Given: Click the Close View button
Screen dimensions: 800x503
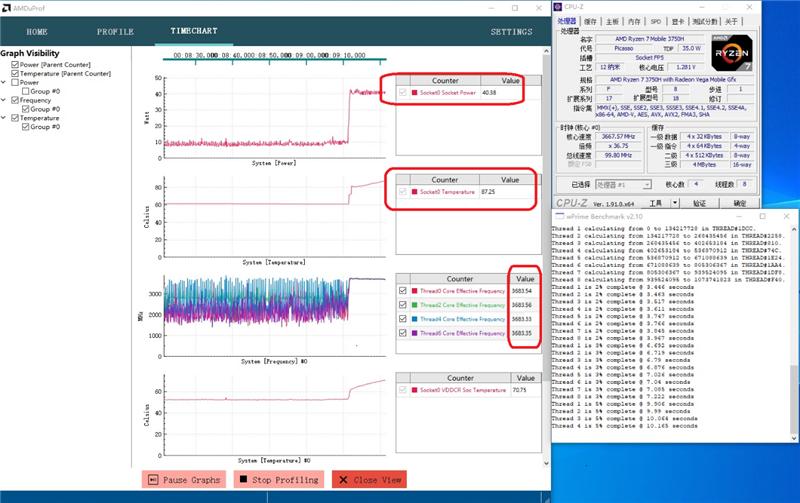Looking at the screenshot, I should (369, 480).
